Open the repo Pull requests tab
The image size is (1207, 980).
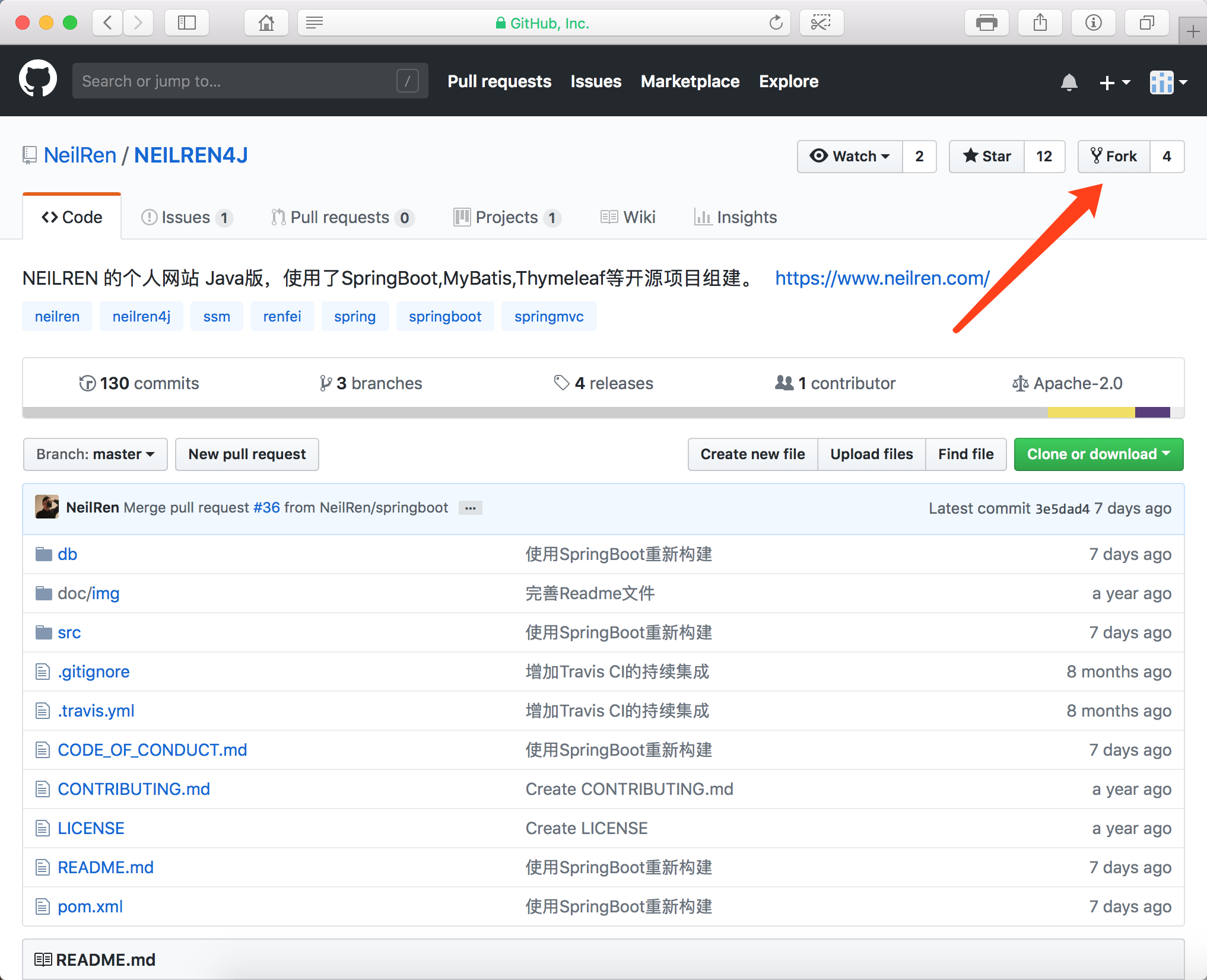pyautogui.click(x=342, y=217)
